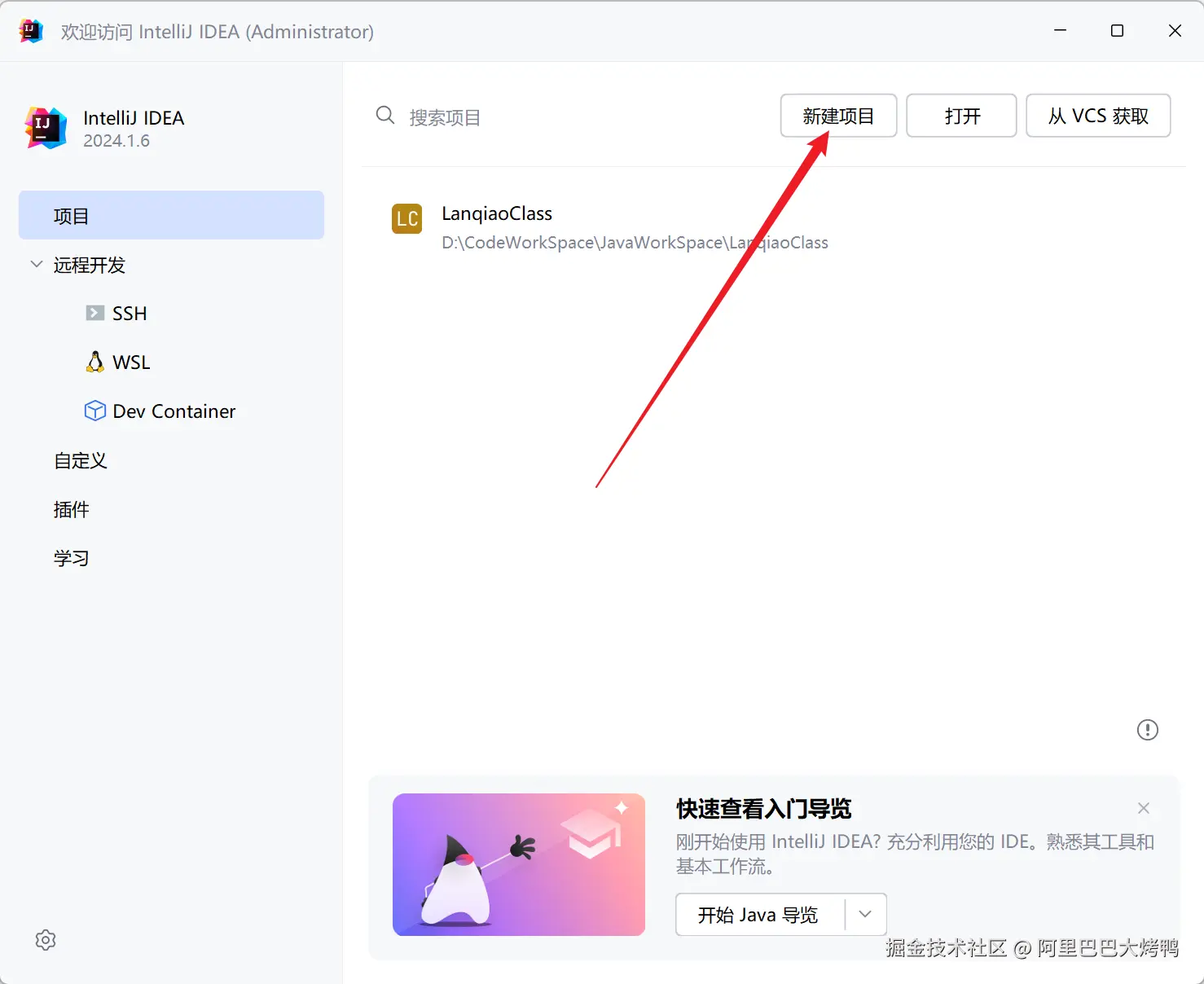Click the SSH terminal icon
1204x984 pixels.
[x=95, y=313]
